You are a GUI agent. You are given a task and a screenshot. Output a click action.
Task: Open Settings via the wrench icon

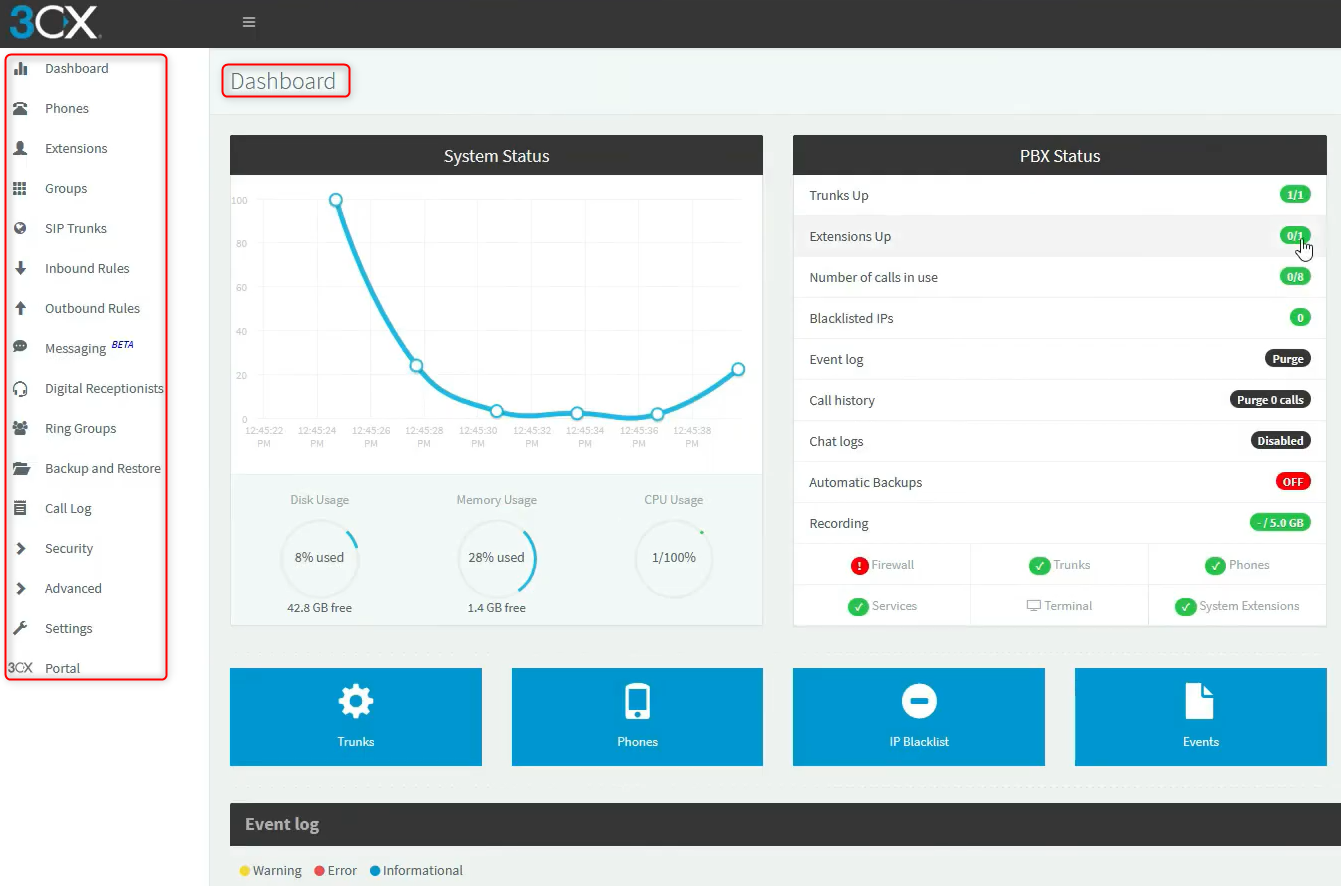(24, 628)
